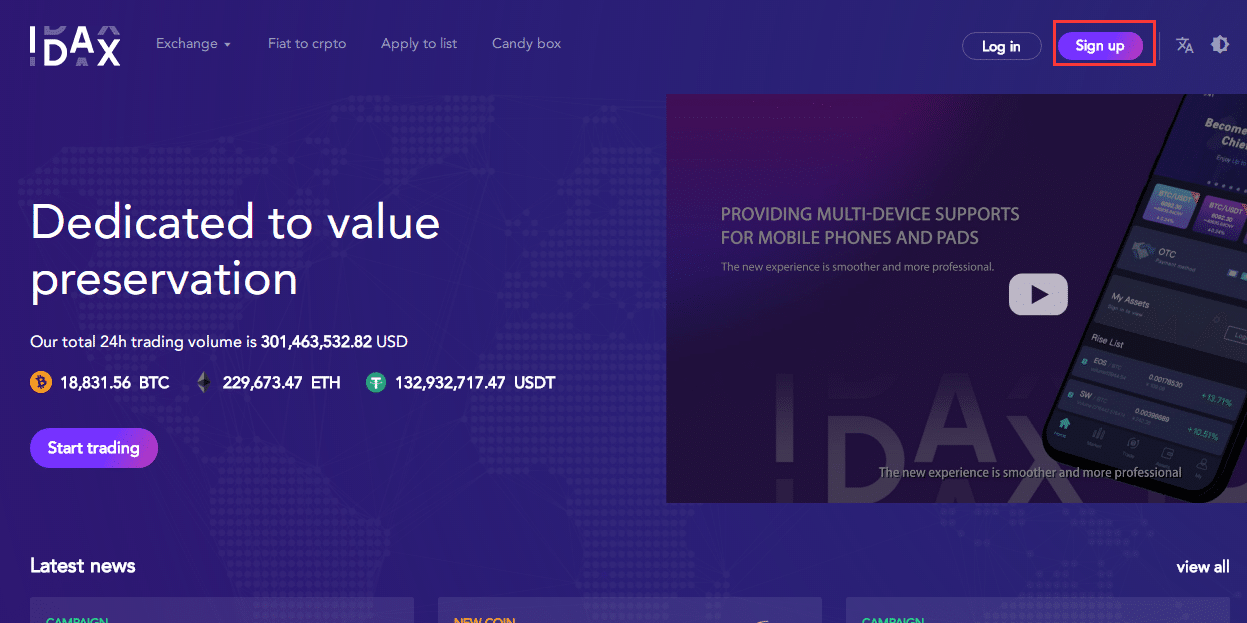This screenshot has width=1247, height=623.
Task: Toggle the day/night theme icon
Action: point(1220,45)
